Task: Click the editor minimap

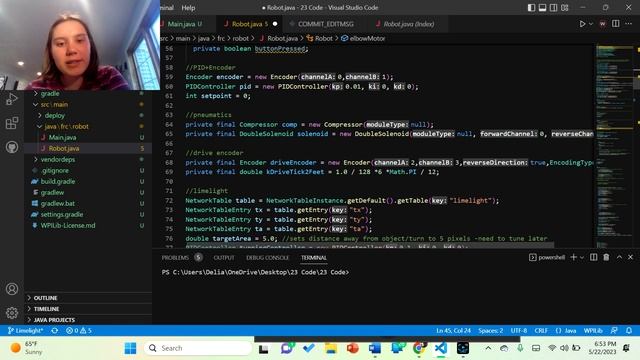Action: pos(614,145)
